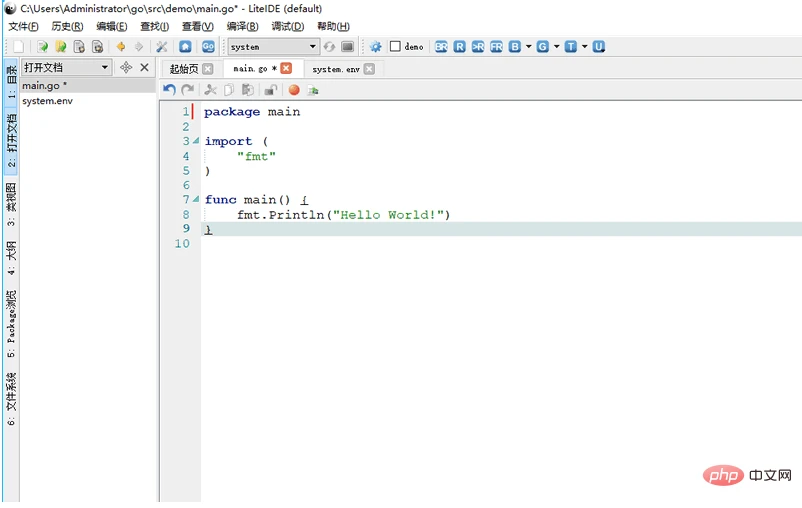The image size is (802, 508).
Task: Open the 3: 类视图 side tab
Action: (x=11, y=204)
